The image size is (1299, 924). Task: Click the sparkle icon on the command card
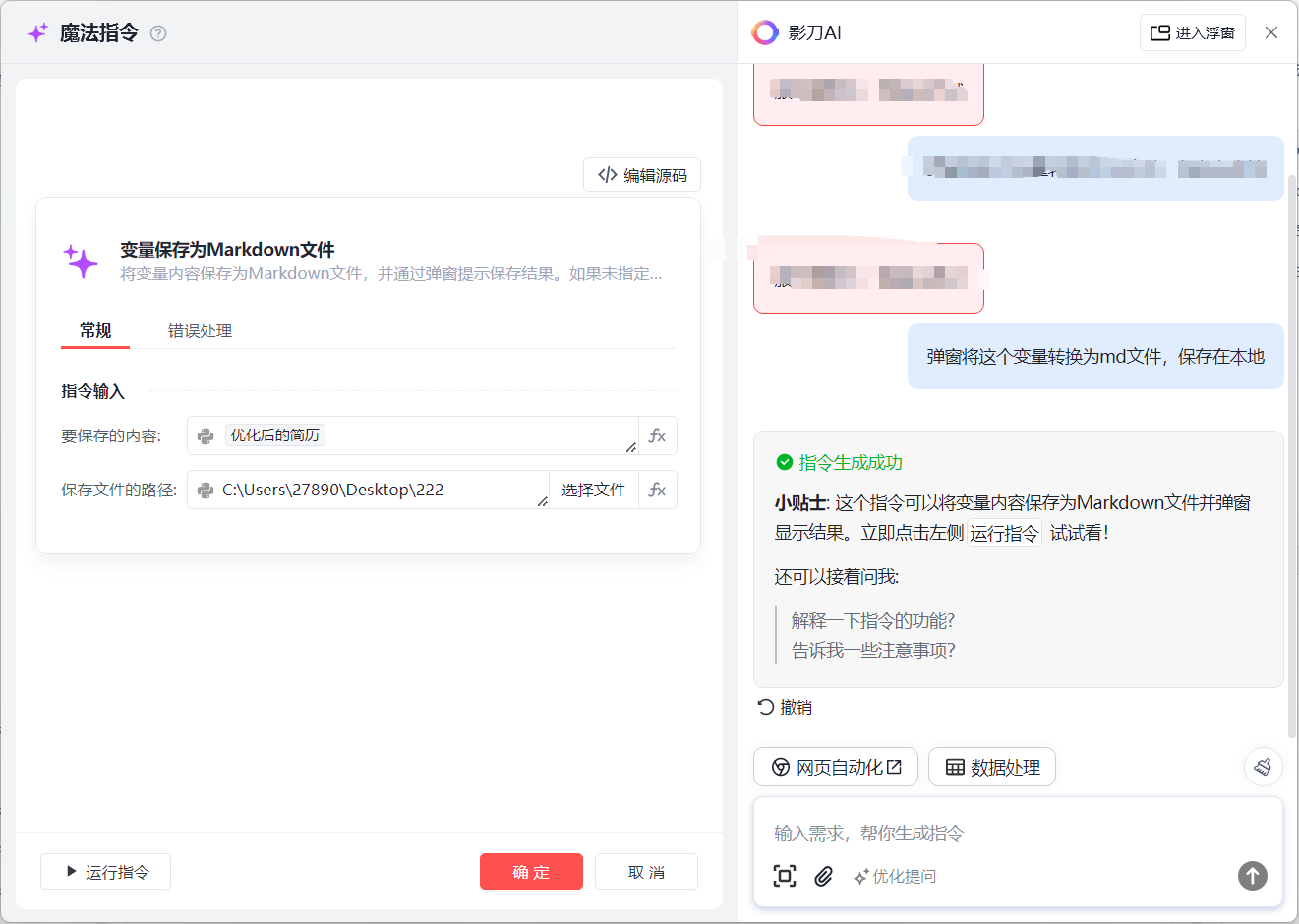point(82,261)
